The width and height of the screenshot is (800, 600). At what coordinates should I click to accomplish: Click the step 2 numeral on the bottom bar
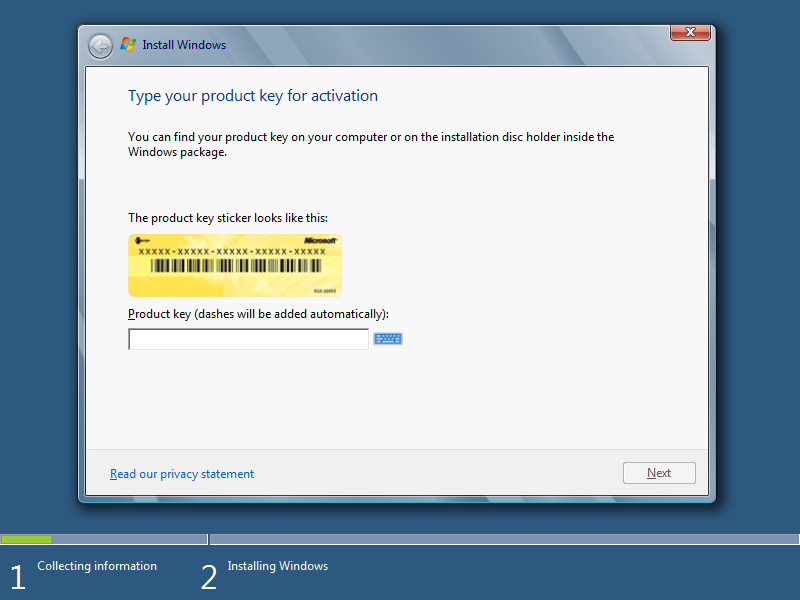point(209,576)
